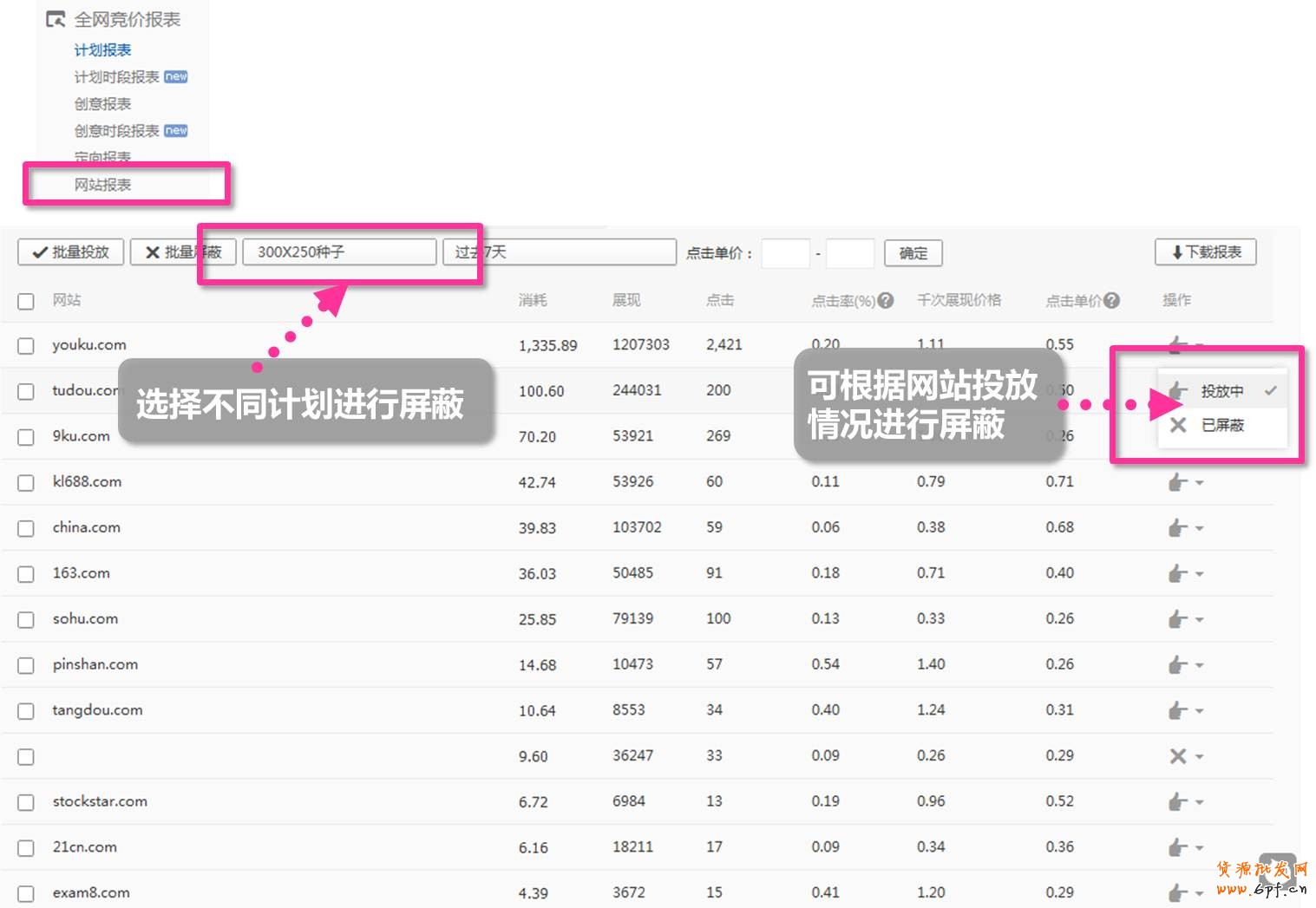Click the 批量屏蔽 X icon
The height and width of the screenshot is (908, 1316).
(153, 252)
